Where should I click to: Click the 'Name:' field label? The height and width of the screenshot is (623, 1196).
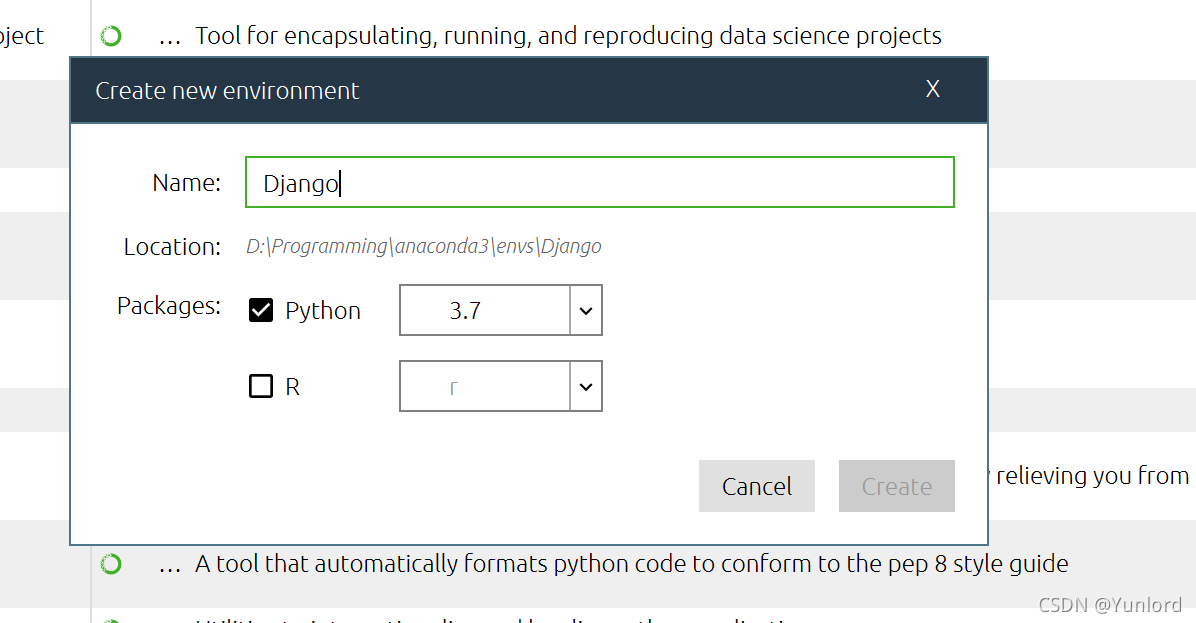click(x=186, y=183)
